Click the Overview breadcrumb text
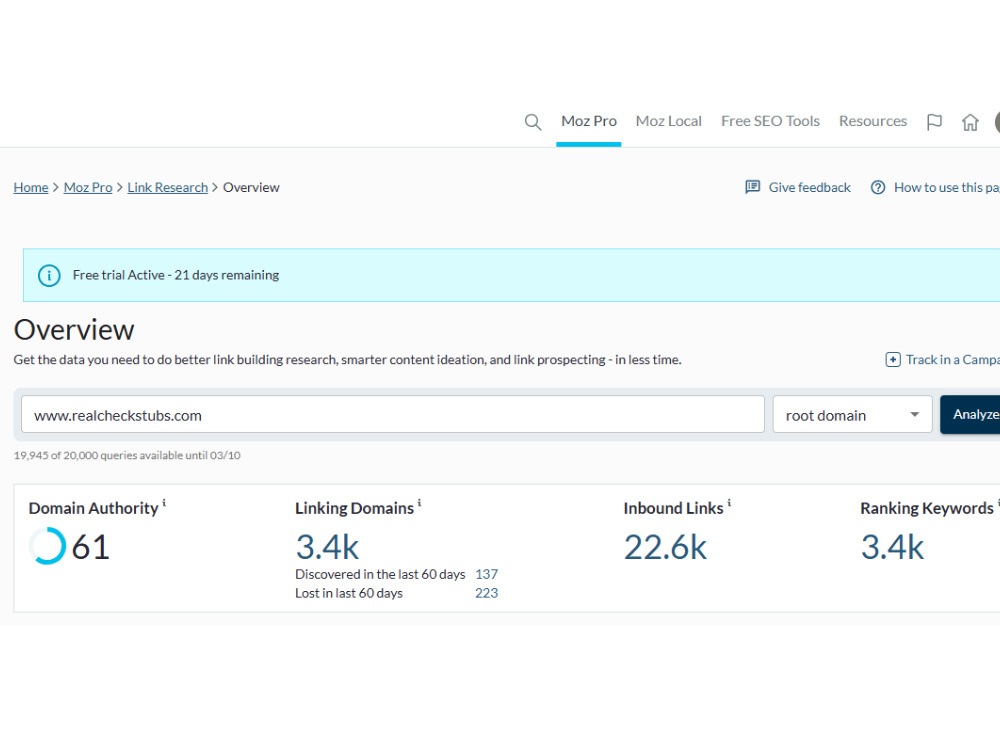Image resolution: width=1000 pixels, height=750 pixels. tap(251, 188)
